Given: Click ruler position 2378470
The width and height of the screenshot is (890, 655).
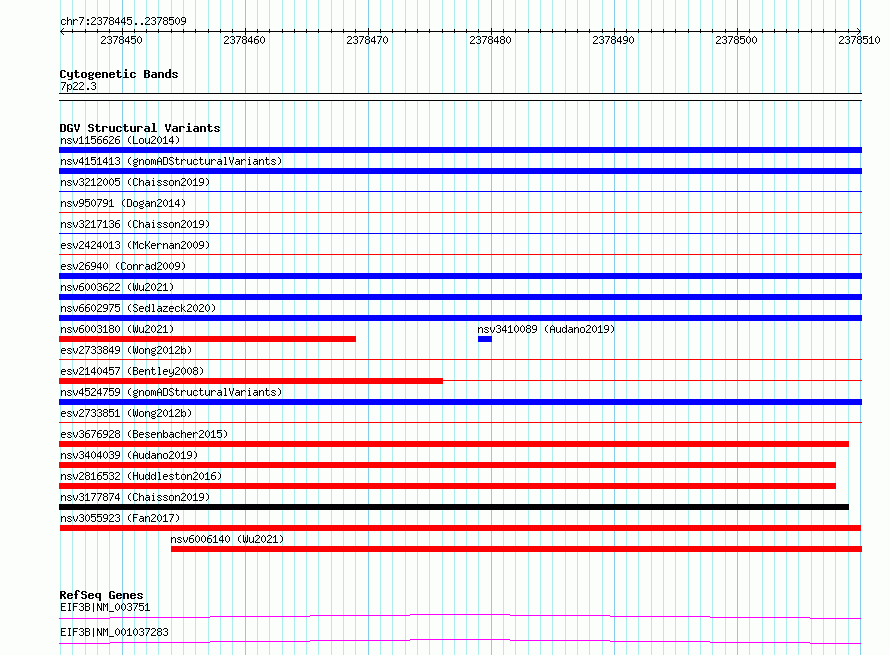Looking at the screenshot, I should click(368, 40).
